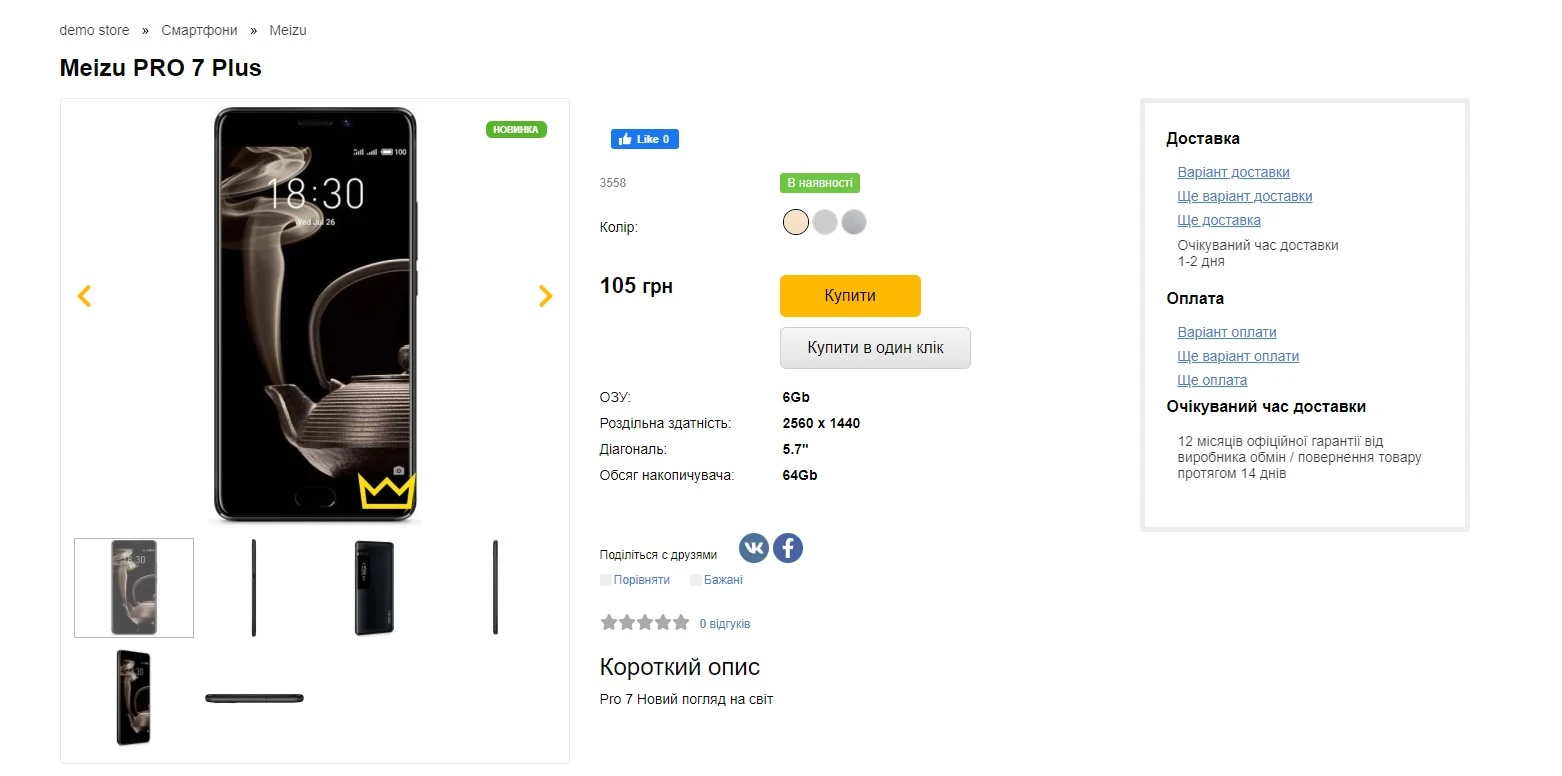Screen dimensions: 1562x776
Task: Select the beige color swatch
Action: tap(796, 222)
